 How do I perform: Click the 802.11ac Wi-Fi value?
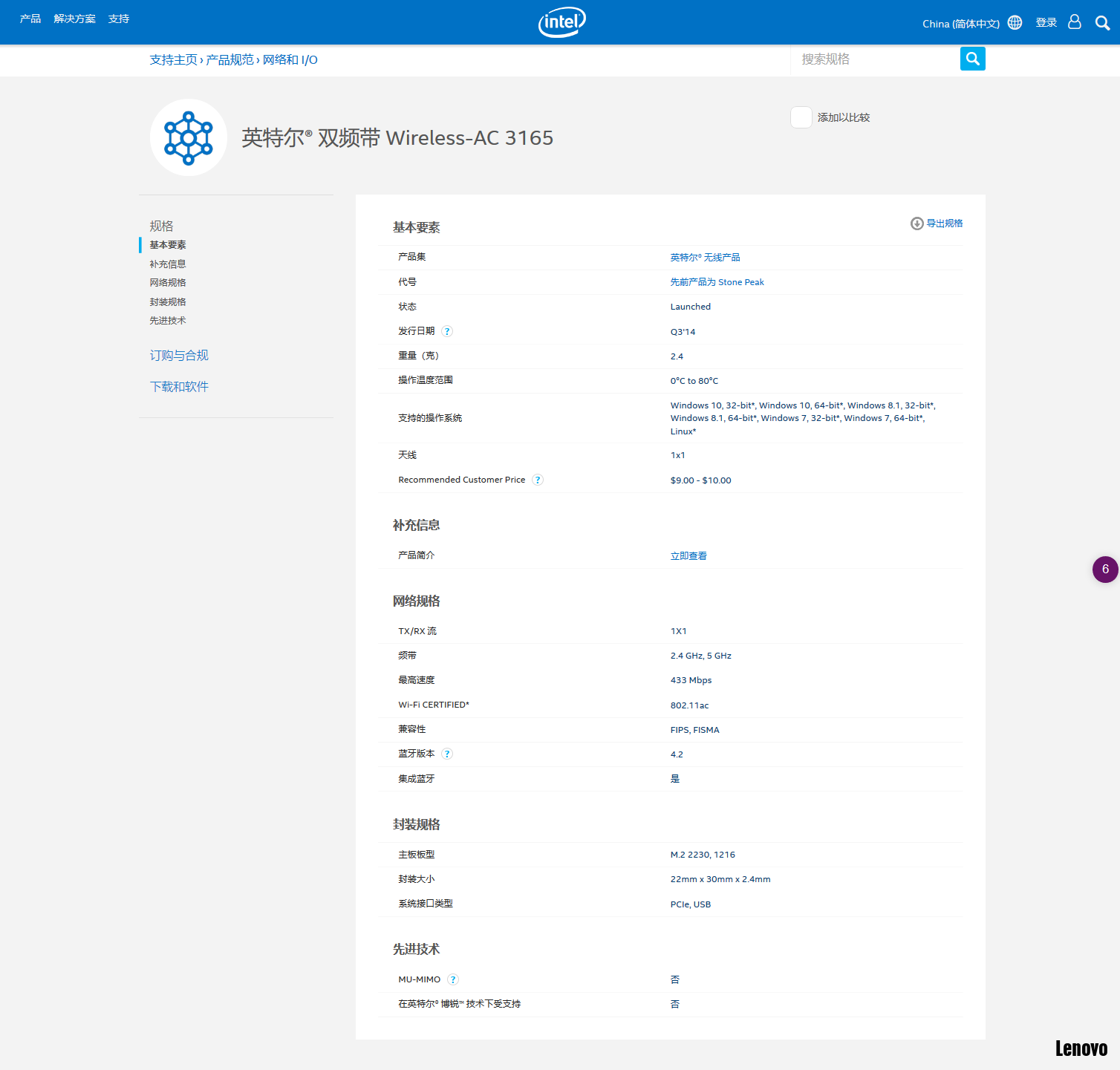(689, 705)
